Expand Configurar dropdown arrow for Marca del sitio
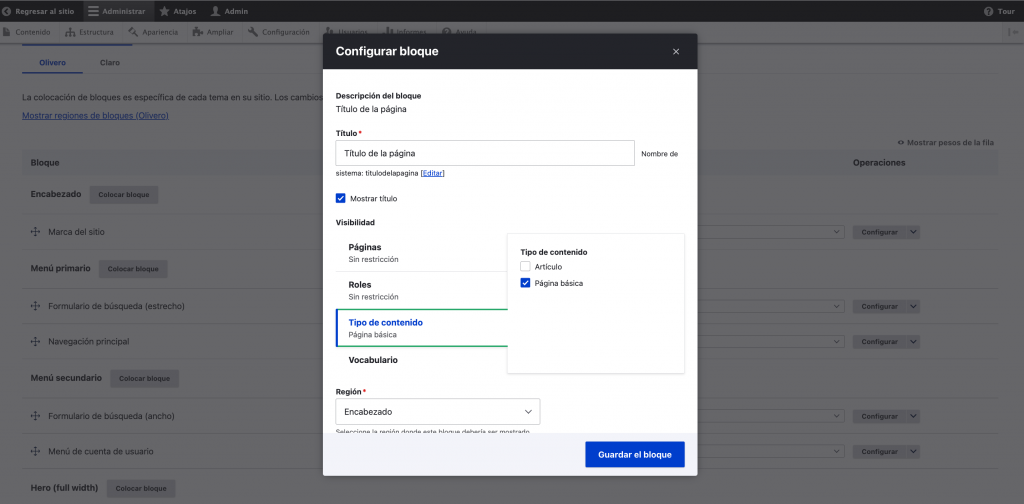1024x504 pixels. pyautogui.click(x=912, y=232)
